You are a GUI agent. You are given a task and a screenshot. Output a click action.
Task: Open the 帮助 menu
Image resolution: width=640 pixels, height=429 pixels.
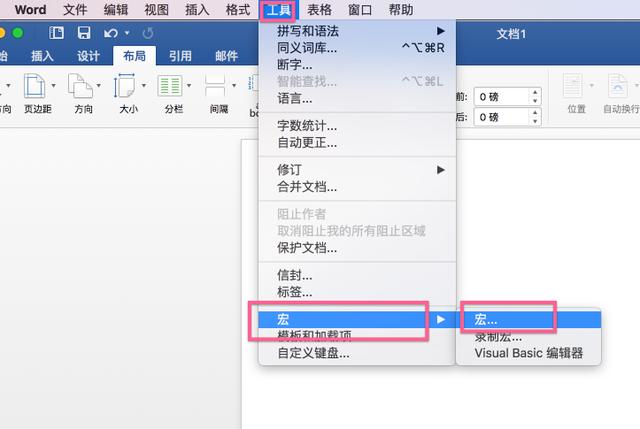click(x=401, y=10)
